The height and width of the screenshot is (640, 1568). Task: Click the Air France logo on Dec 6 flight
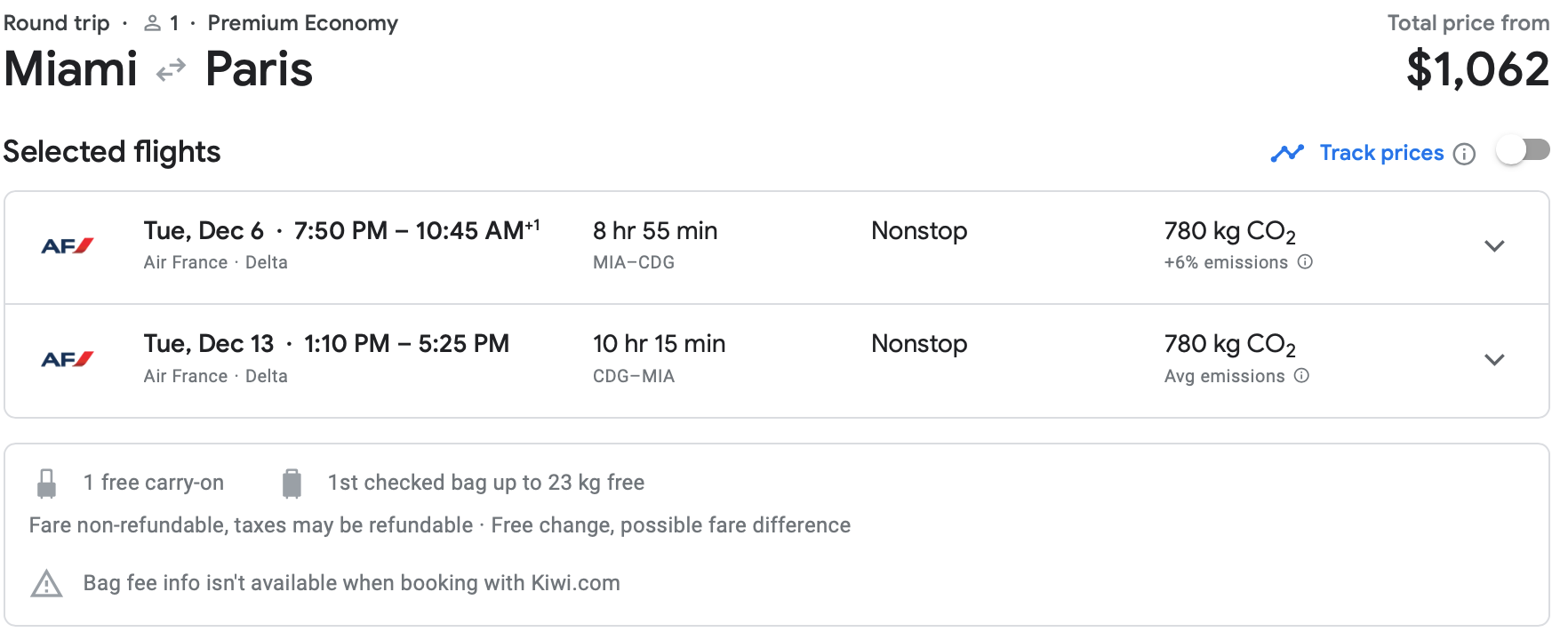[68, 246]
